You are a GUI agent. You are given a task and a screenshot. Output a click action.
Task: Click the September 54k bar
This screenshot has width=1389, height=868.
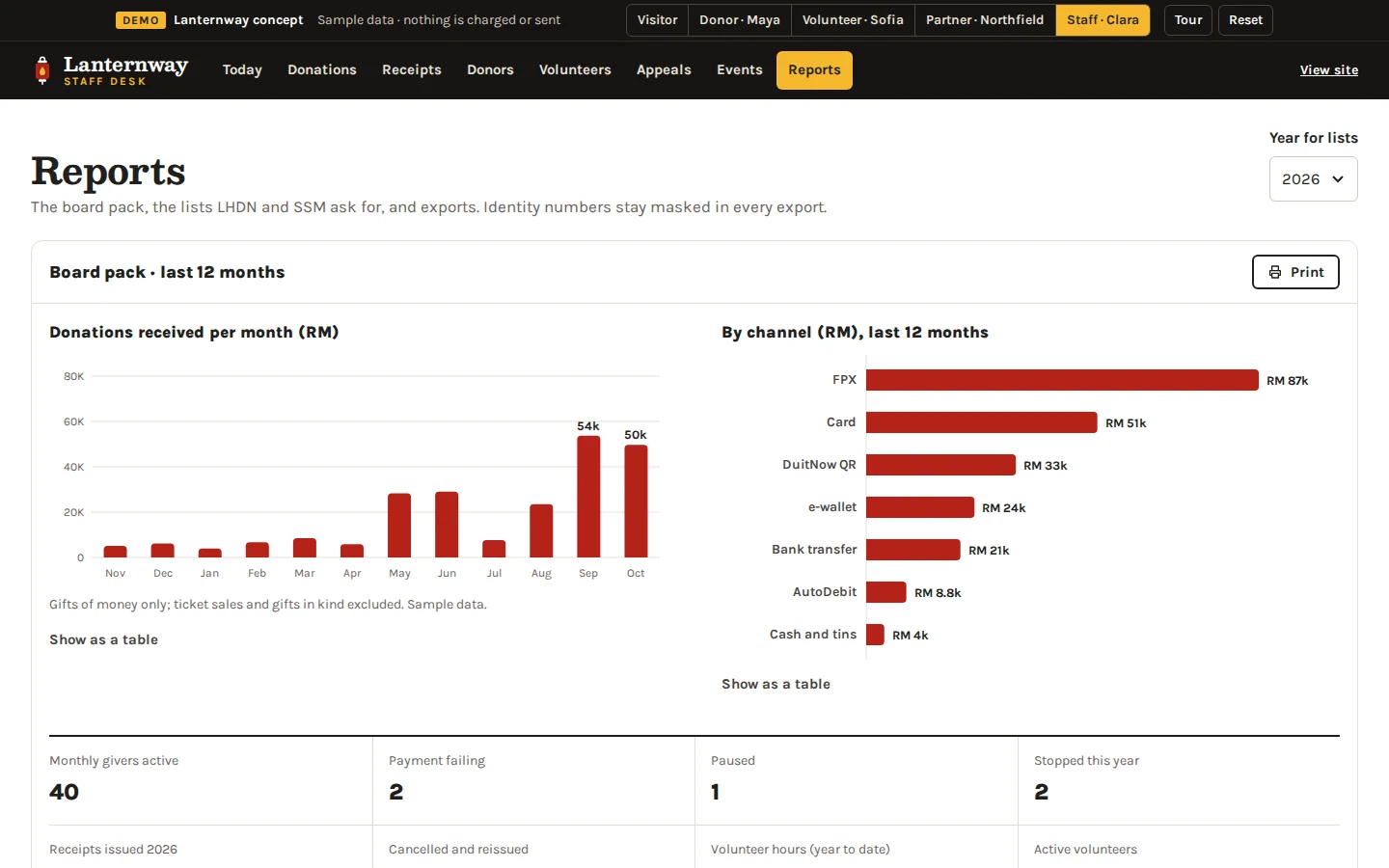[588, 497]
